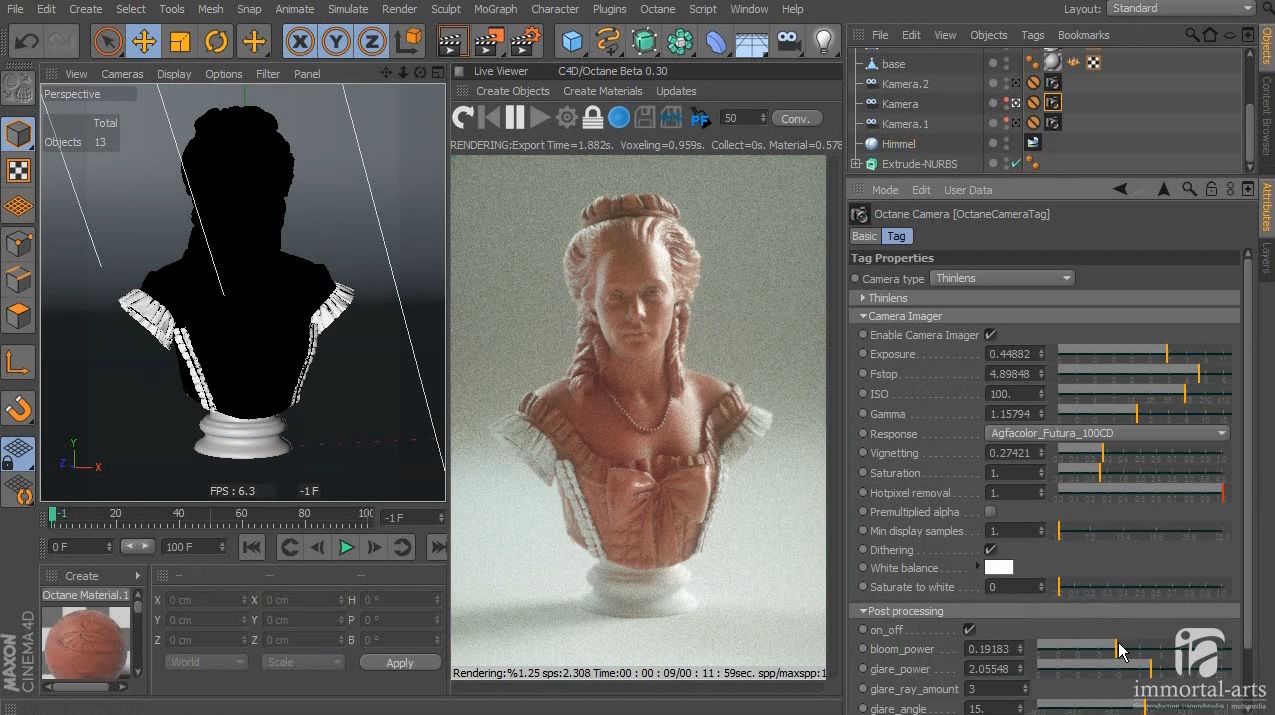
Task: Enable Premultiplied alpha checkbox
Action: point(990,512)
